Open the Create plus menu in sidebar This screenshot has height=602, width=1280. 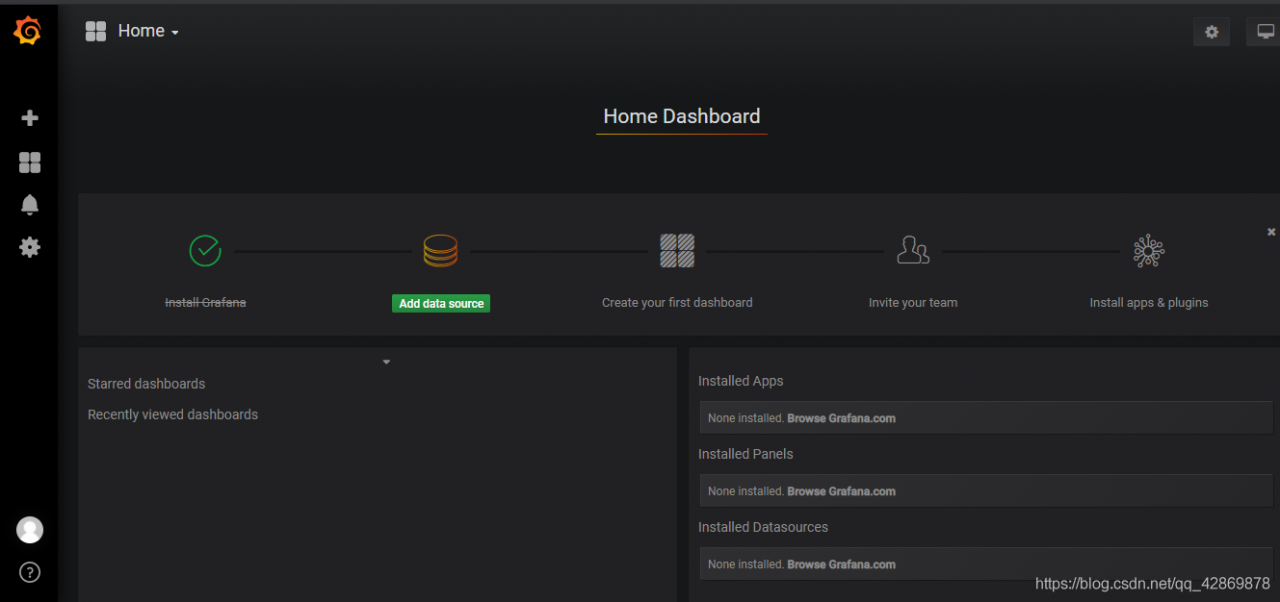coord(30,118)
